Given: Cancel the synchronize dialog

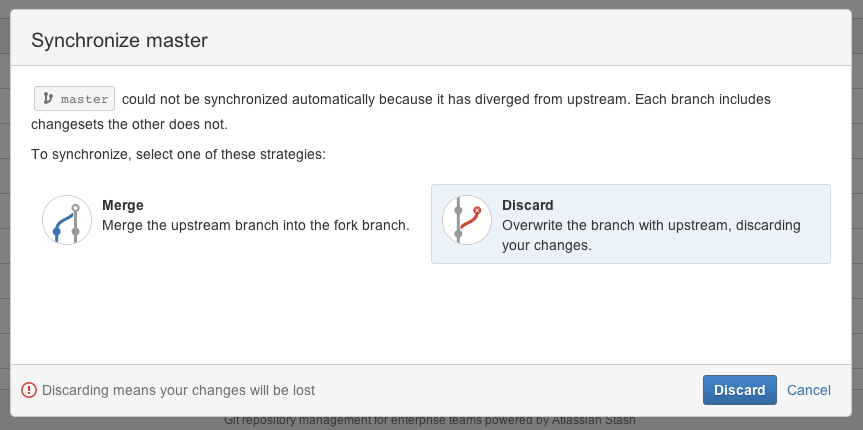Looking at the screenshot, I should pos(809,390).
